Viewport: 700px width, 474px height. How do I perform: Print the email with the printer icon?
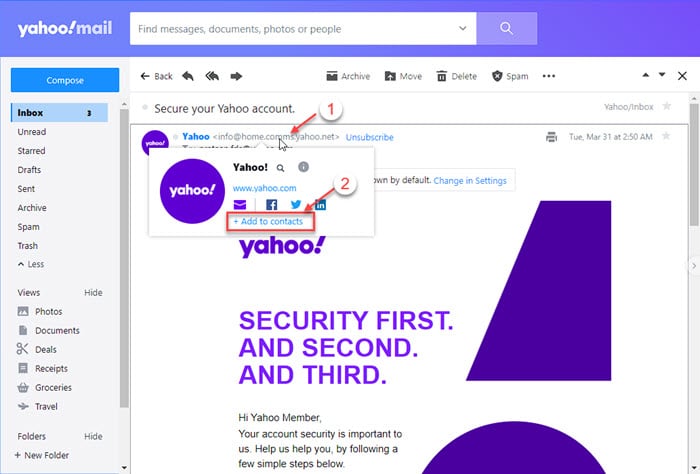[x=551, y=137]
